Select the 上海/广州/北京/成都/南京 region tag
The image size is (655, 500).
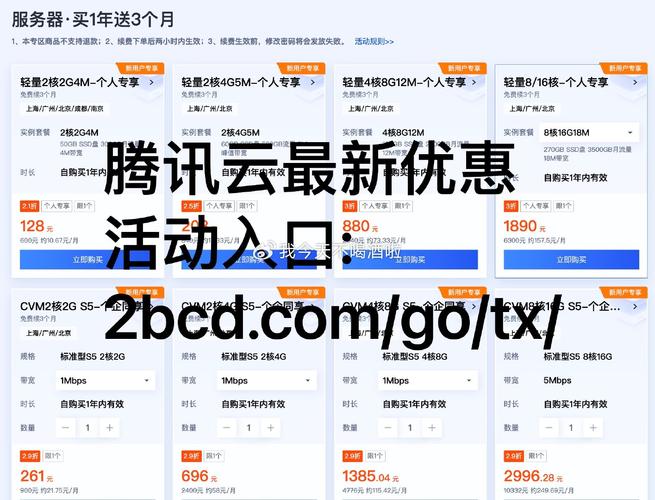(x=65, y=109)
